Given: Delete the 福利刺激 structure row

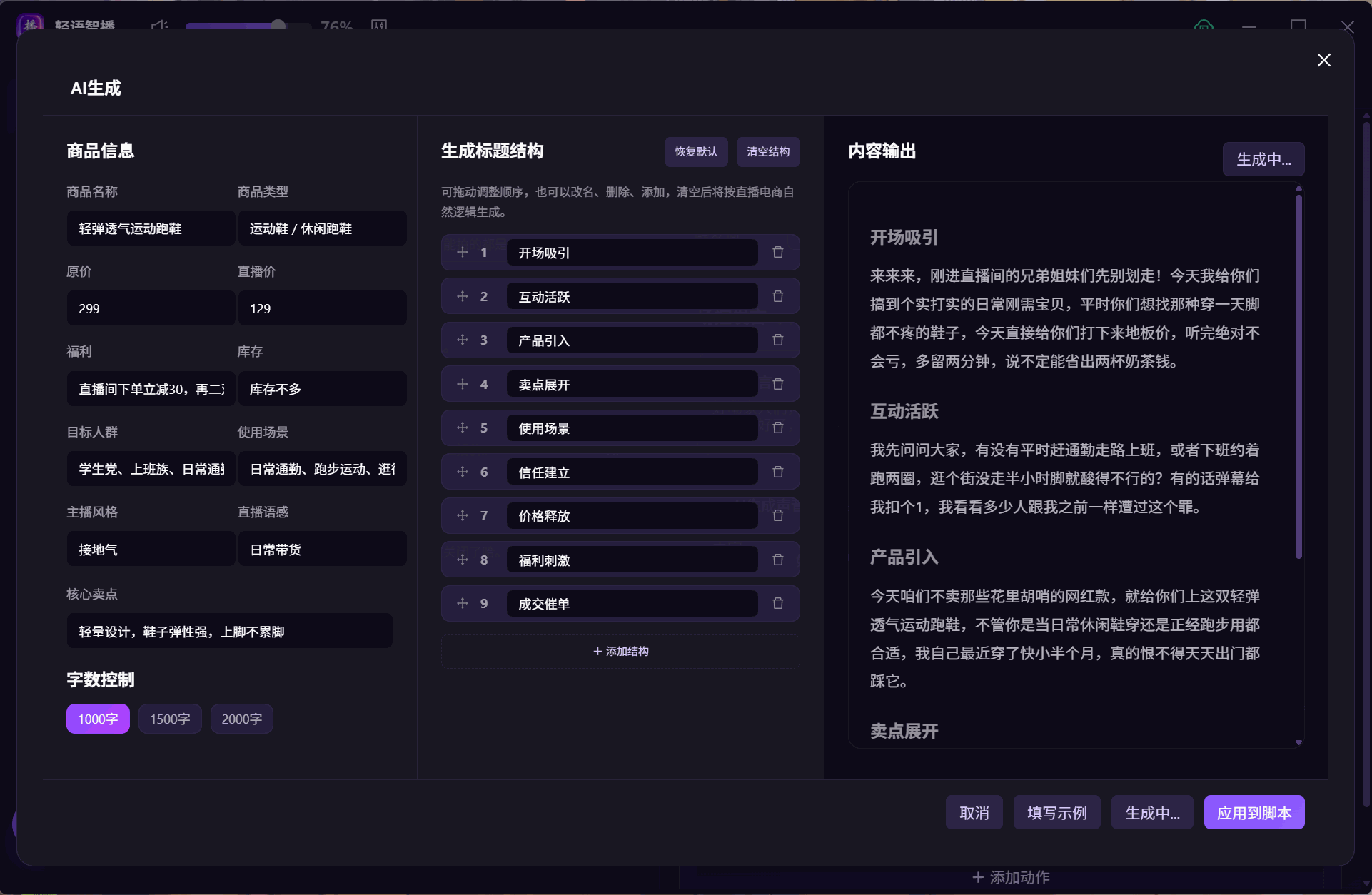Looking at the screenshot, I should pyautogui.click(x=778, y=560).
